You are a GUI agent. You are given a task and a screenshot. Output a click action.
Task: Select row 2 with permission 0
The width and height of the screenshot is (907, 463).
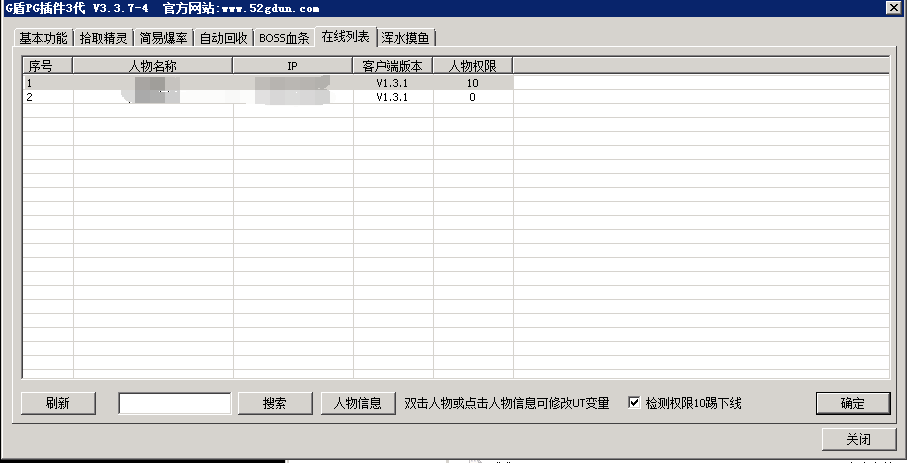[x=268, y=97]
